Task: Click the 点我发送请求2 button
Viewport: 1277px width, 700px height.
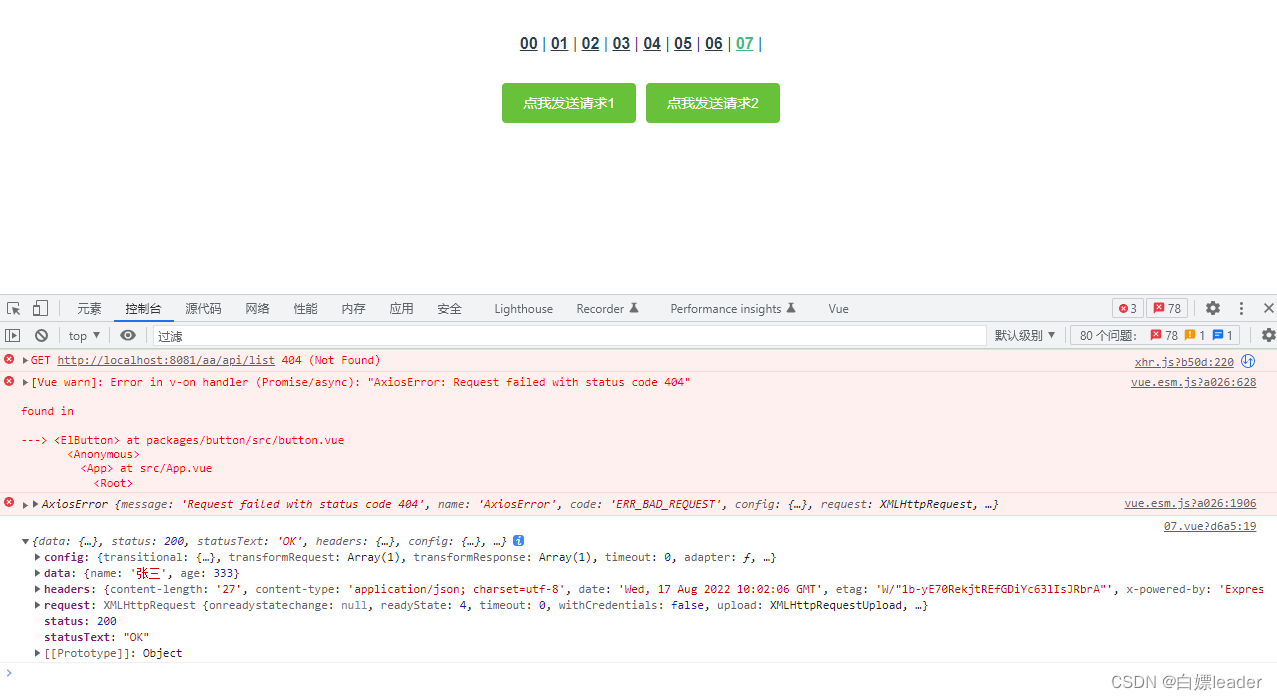Action: [712, 103]
